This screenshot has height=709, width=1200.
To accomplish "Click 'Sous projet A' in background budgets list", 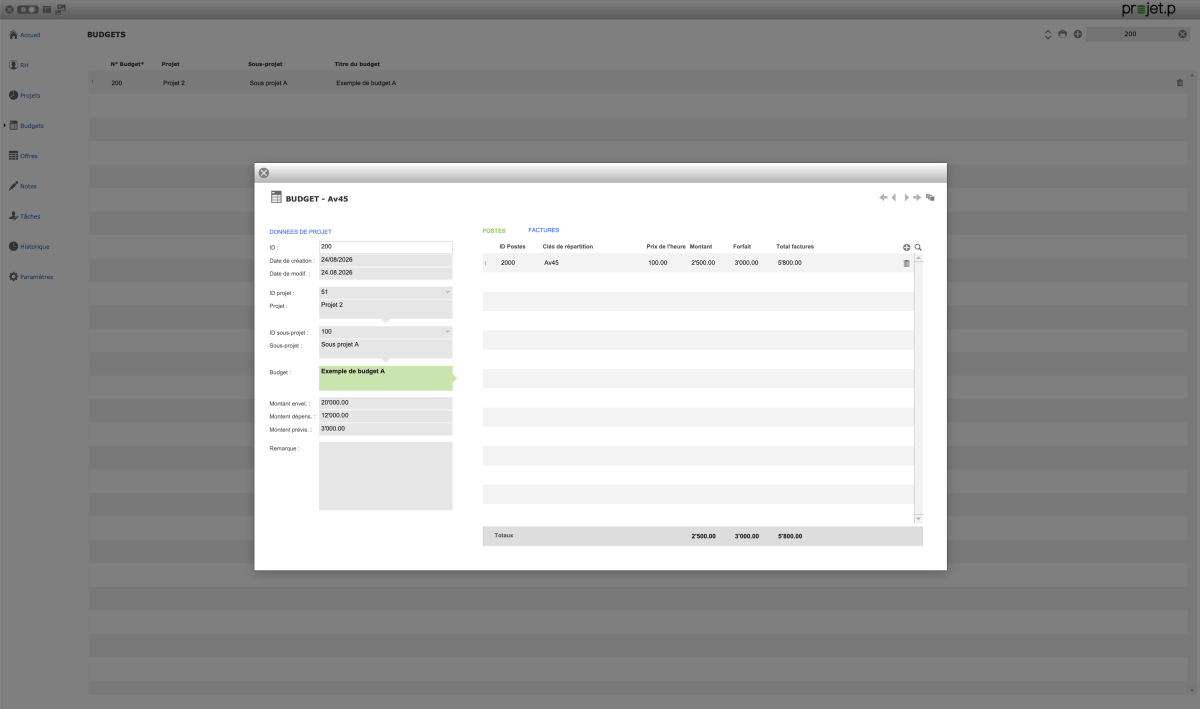I will (268, 83).
